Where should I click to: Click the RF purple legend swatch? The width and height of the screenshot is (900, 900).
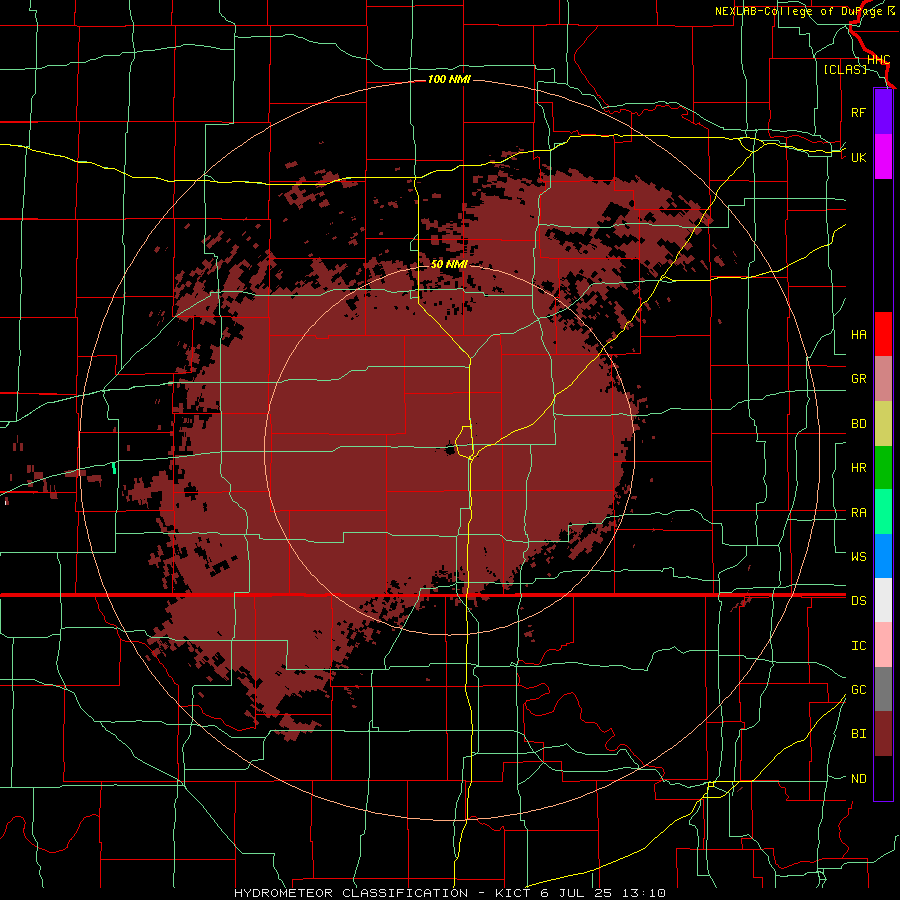click(883, 112)
